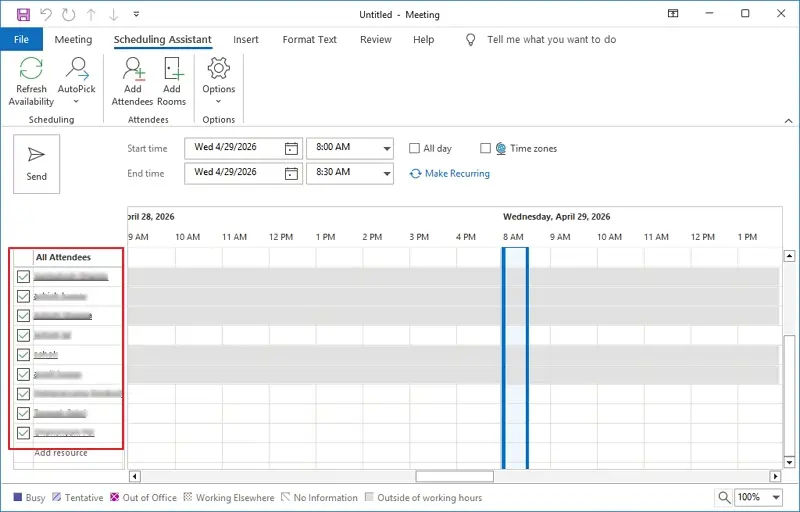Screen dimensions: 800x512
Task: Click the Redo arrow icon
Action: [68, 14]
